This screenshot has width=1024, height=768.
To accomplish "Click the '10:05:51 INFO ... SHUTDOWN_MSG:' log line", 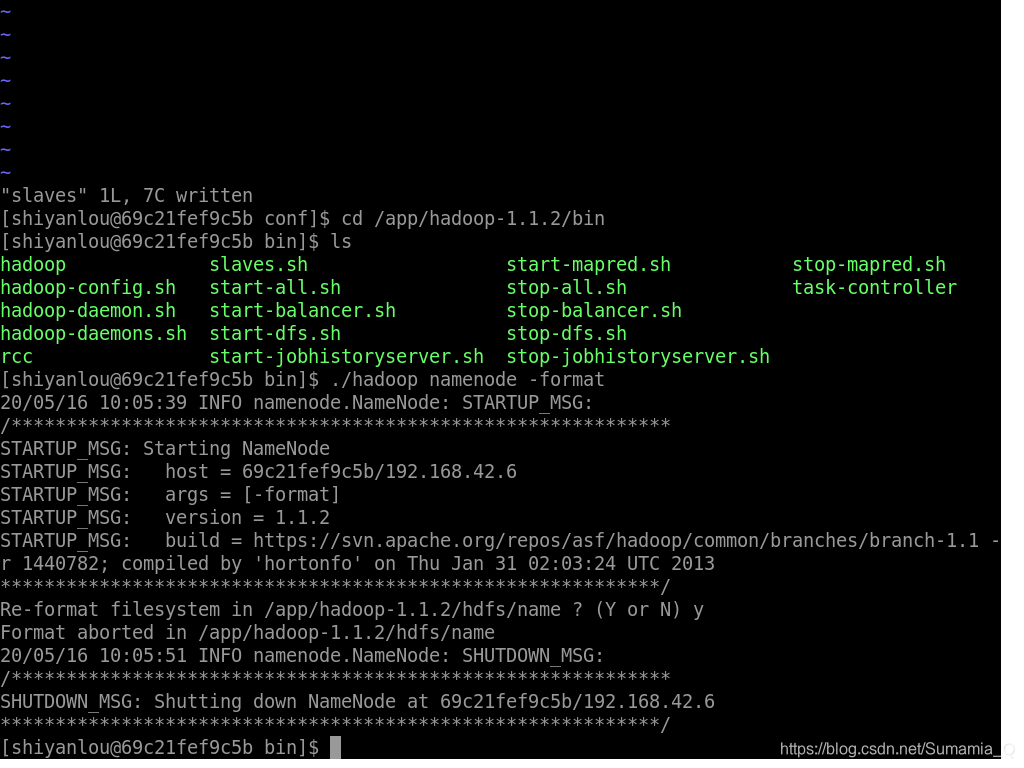I will [x=302, y=656].
